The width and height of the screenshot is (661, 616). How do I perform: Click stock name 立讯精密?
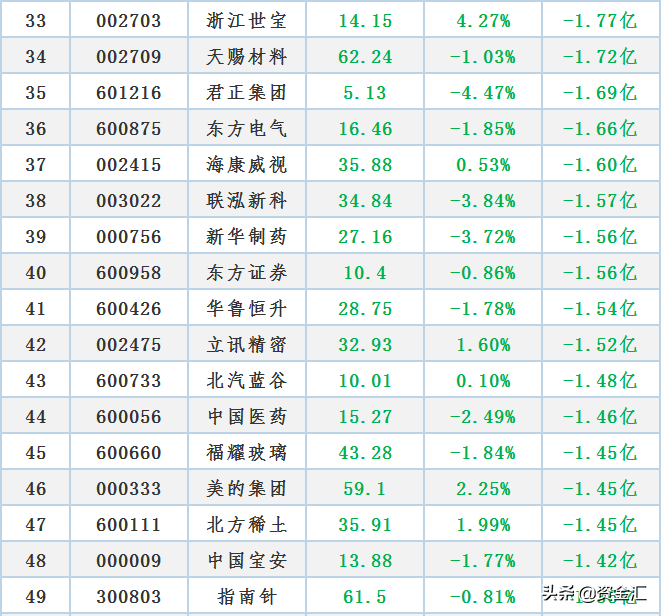point(247,345)
